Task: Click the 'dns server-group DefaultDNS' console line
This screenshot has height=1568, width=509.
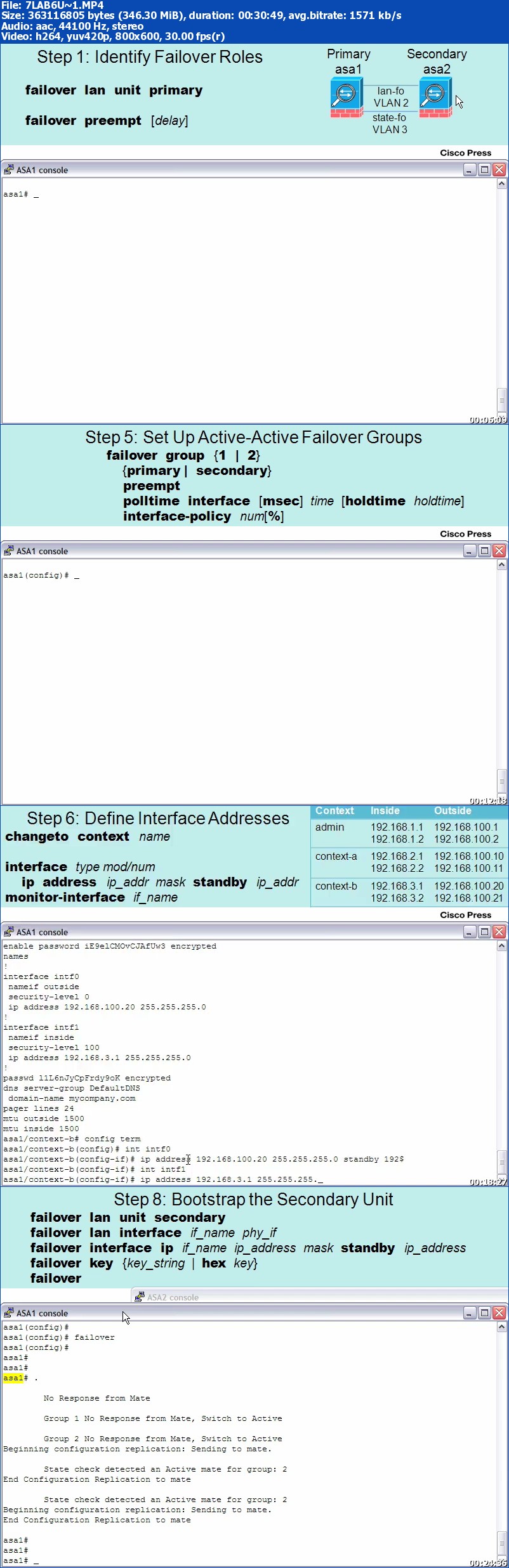Action: pos(72,1088)
